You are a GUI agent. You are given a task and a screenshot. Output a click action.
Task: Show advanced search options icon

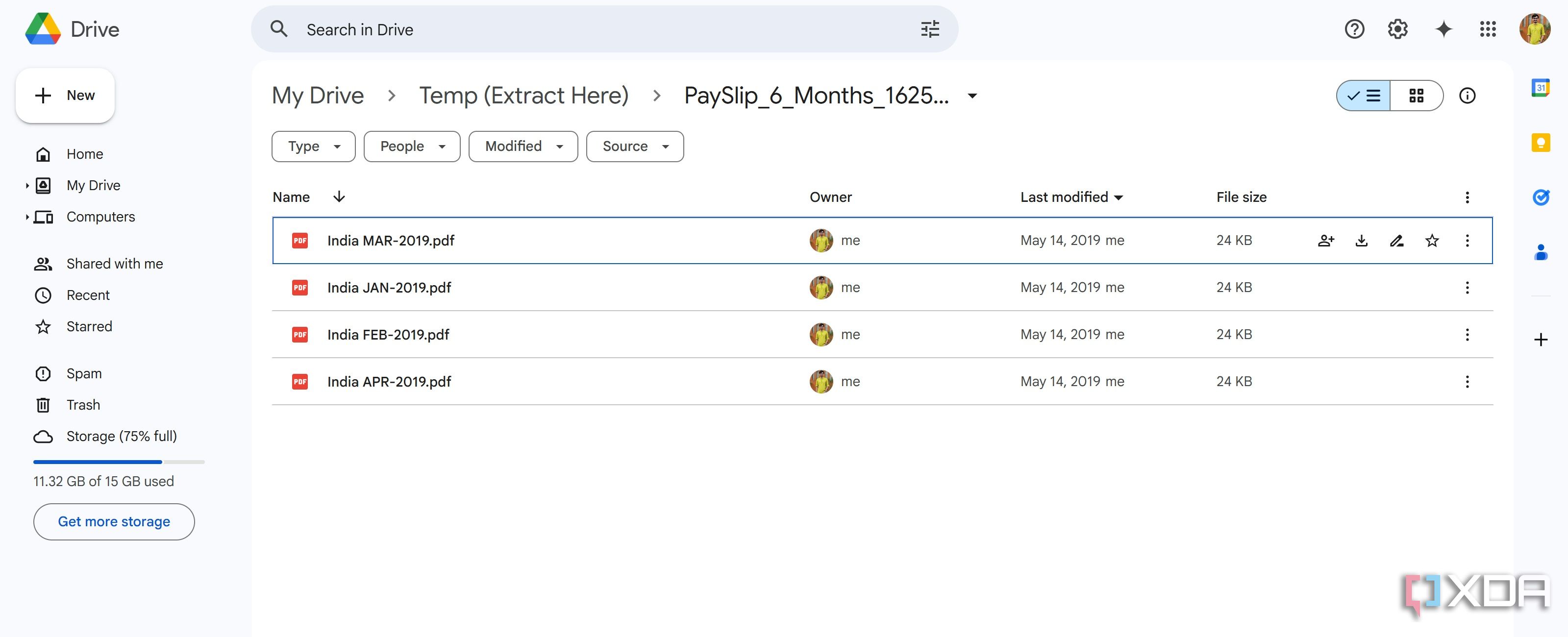[930, 29]
